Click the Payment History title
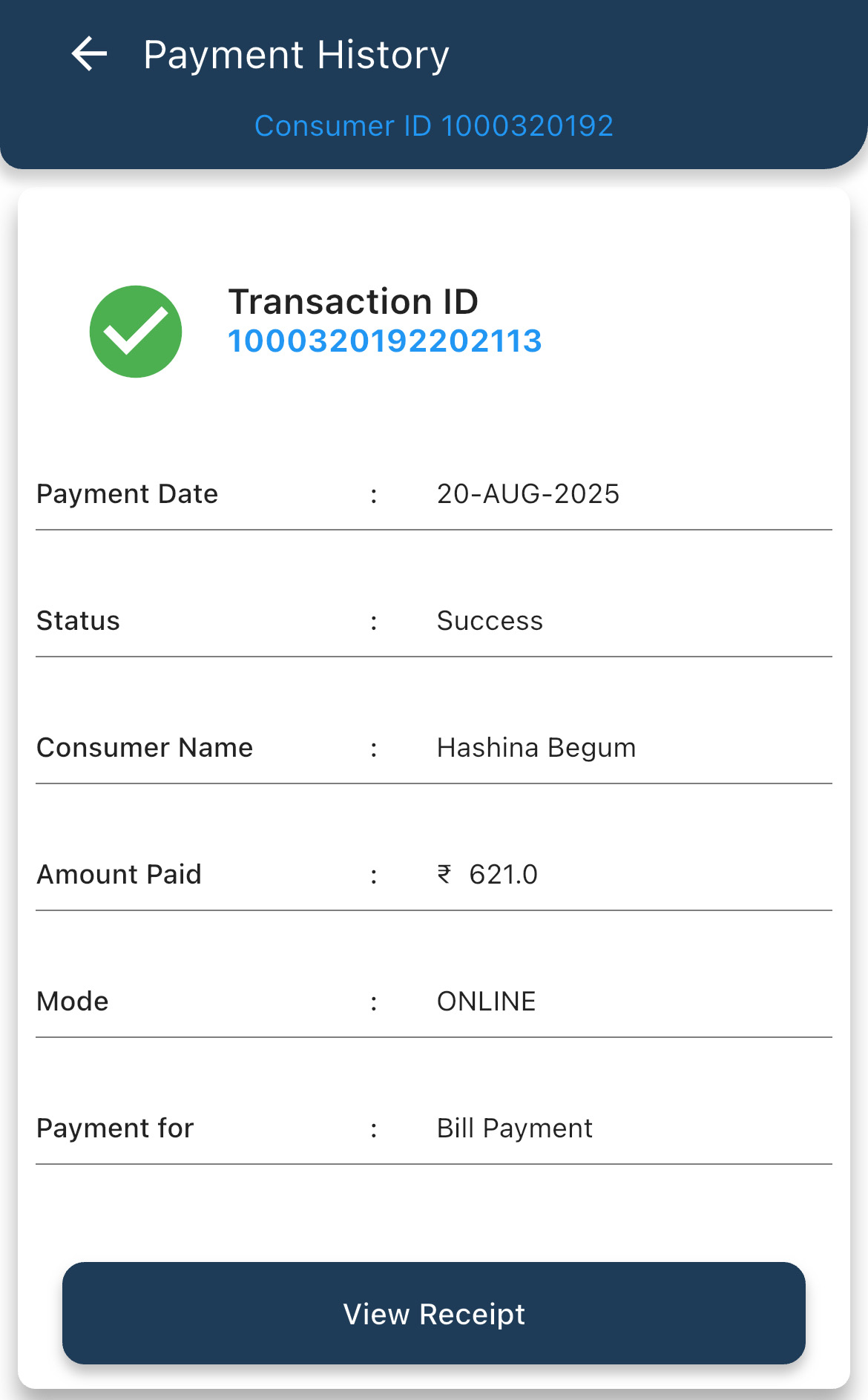 click(x=296, y=55)
